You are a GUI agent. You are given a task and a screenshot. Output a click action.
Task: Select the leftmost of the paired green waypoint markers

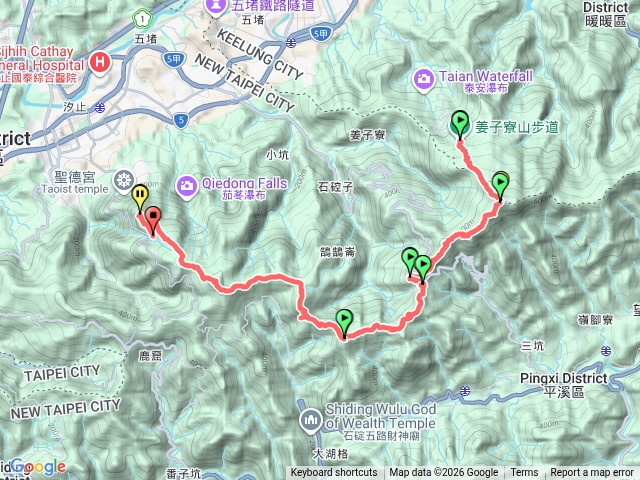click(410, 262)
